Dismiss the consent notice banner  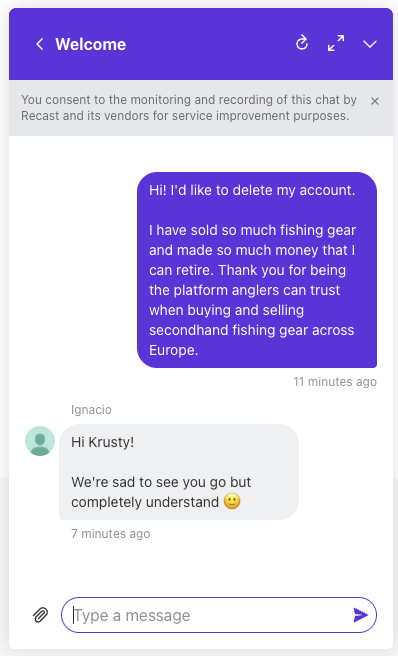(375, 101)
